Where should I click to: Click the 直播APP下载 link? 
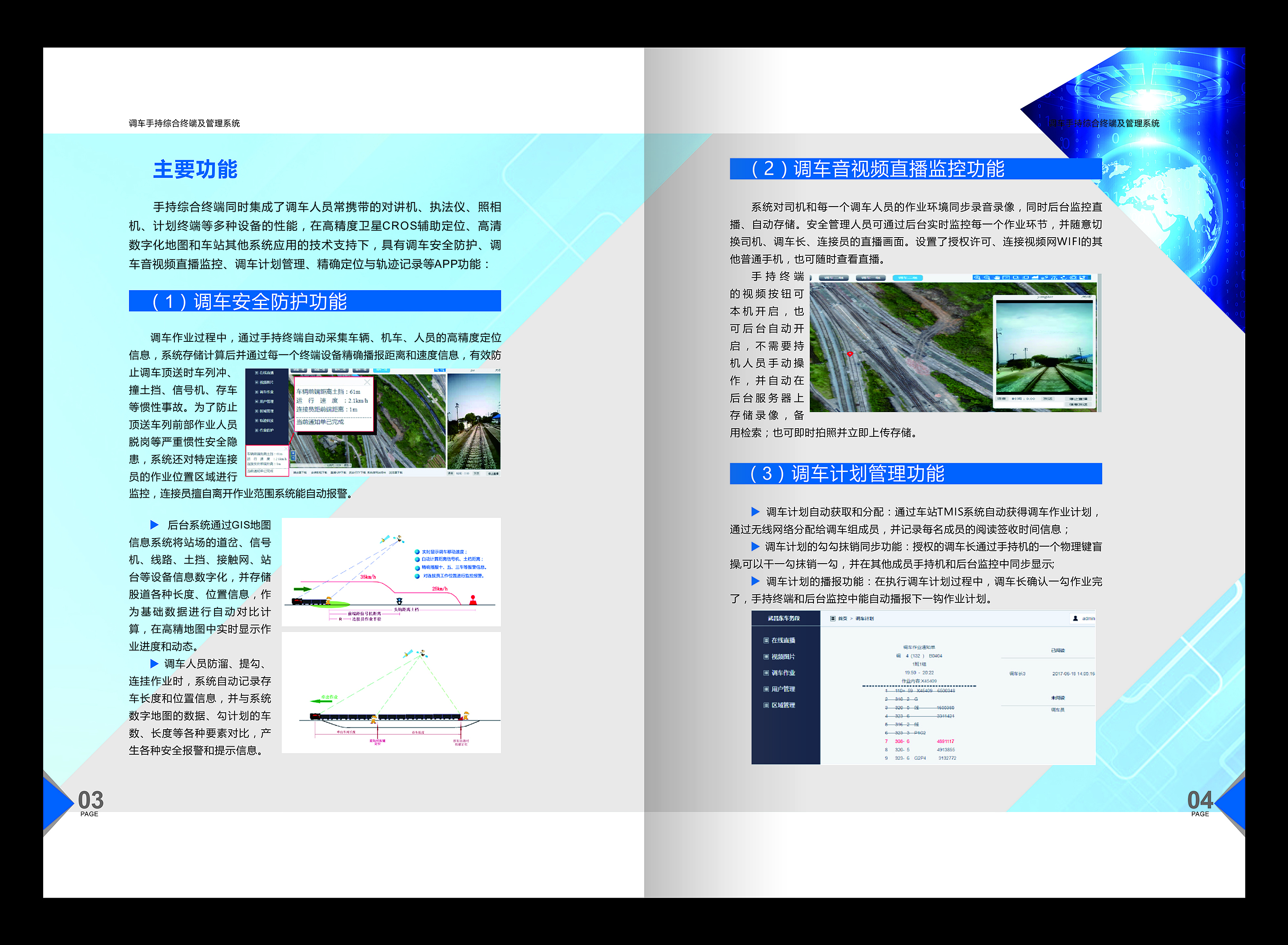point(339,473)
